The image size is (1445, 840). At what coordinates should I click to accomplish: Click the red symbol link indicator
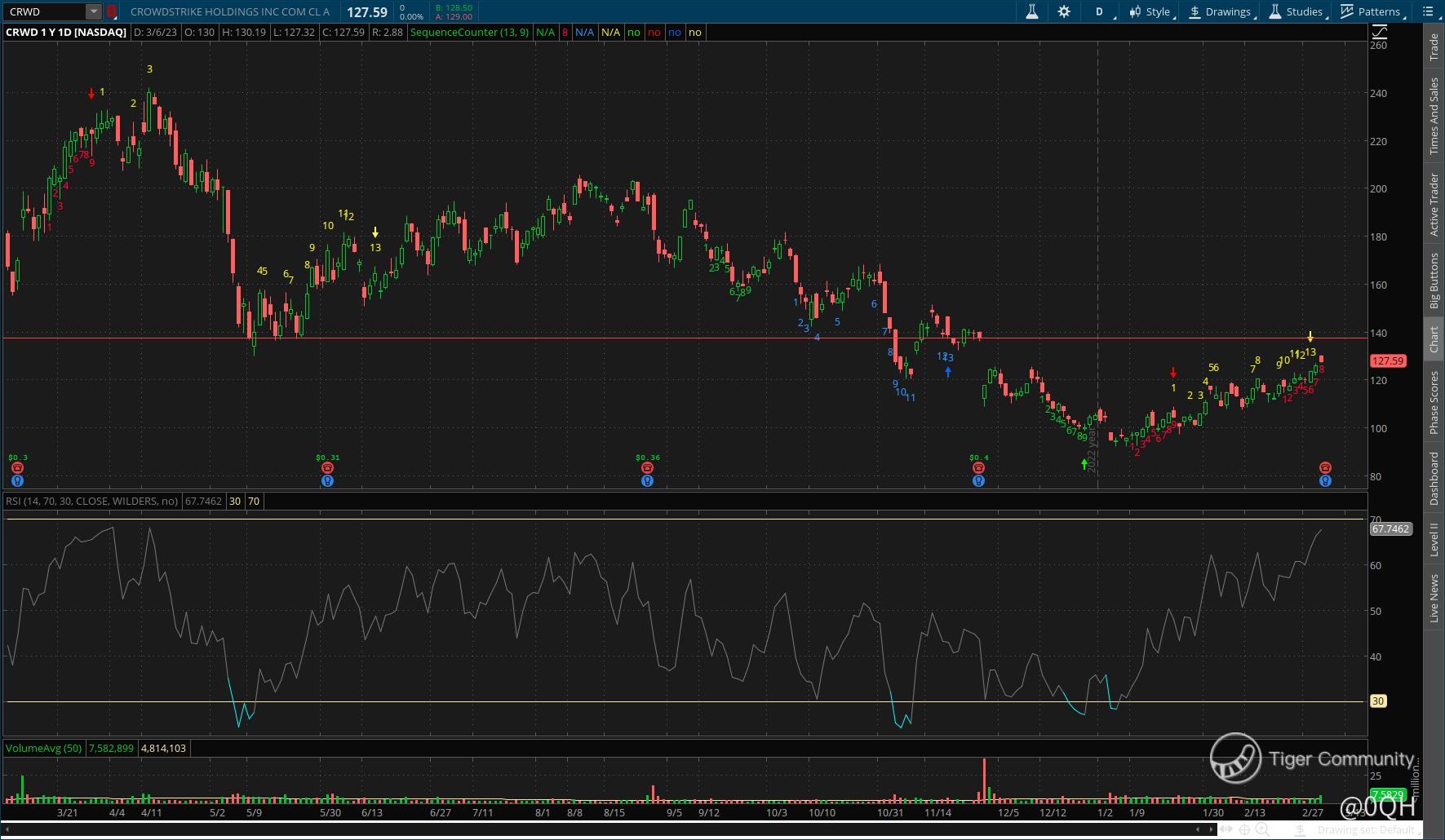point(113,12)
